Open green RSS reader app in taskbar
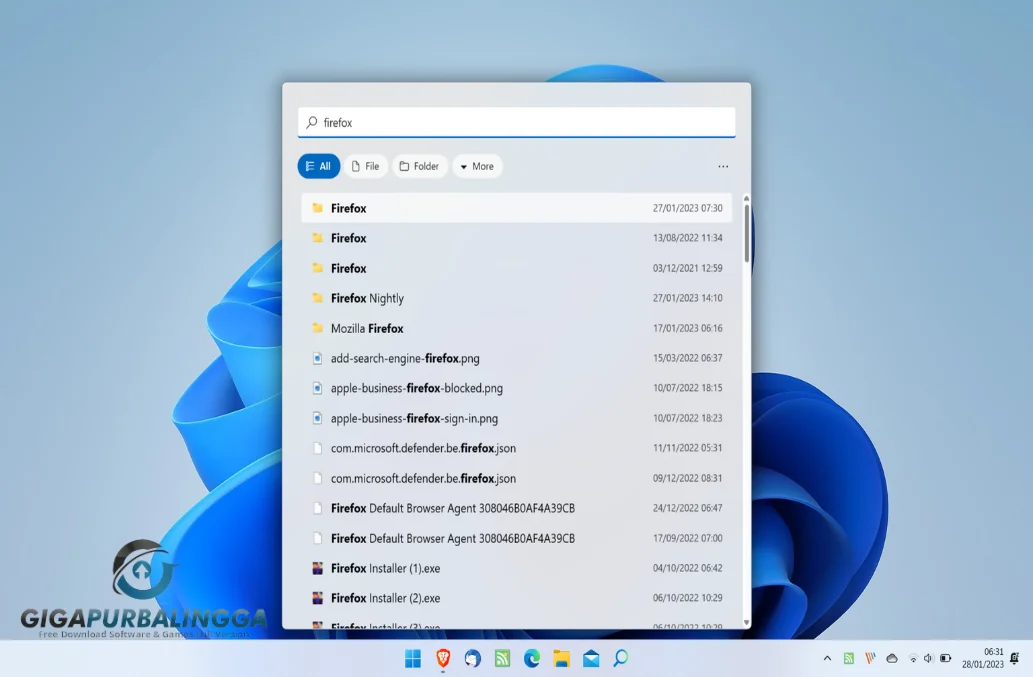Screen dimensions: 1033x677 coord(503,658)
